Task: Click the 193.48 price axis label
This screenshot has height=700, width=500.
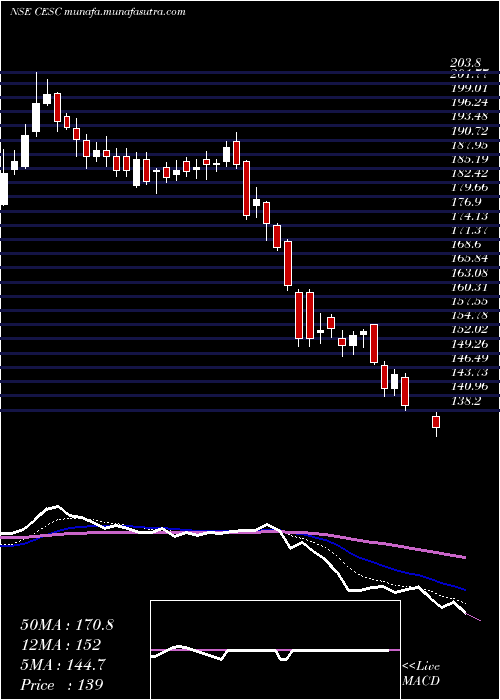Action: click(x=469, y=117)
